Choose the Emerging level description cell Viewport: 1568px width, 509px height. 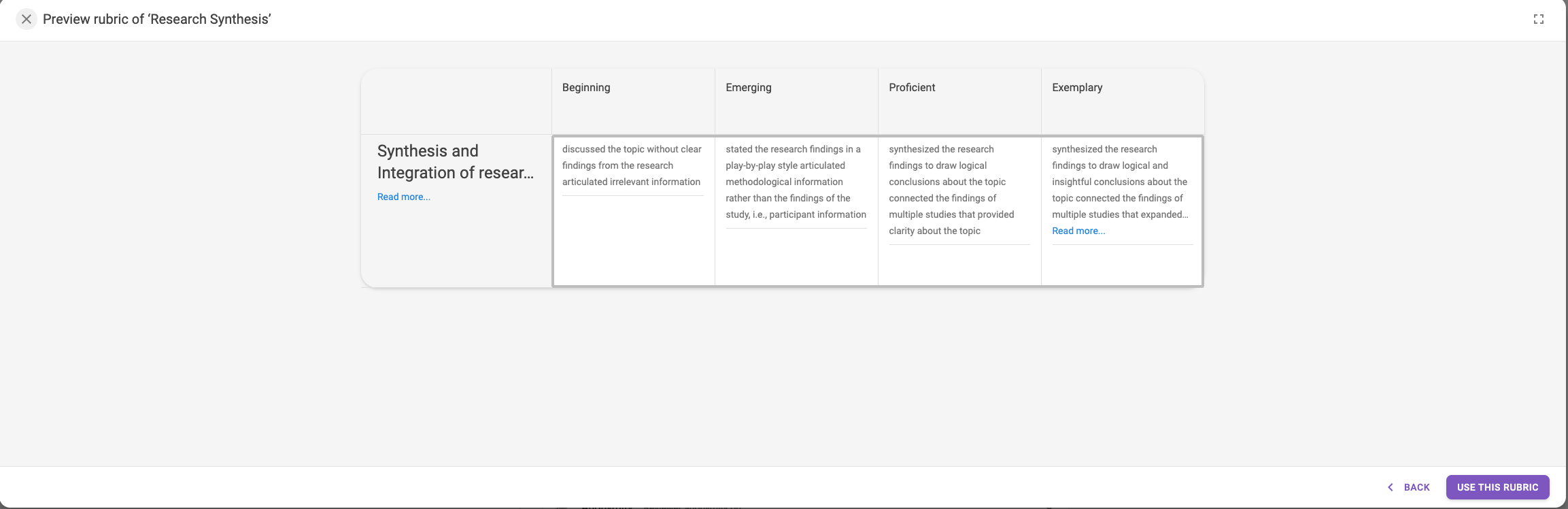796,211
